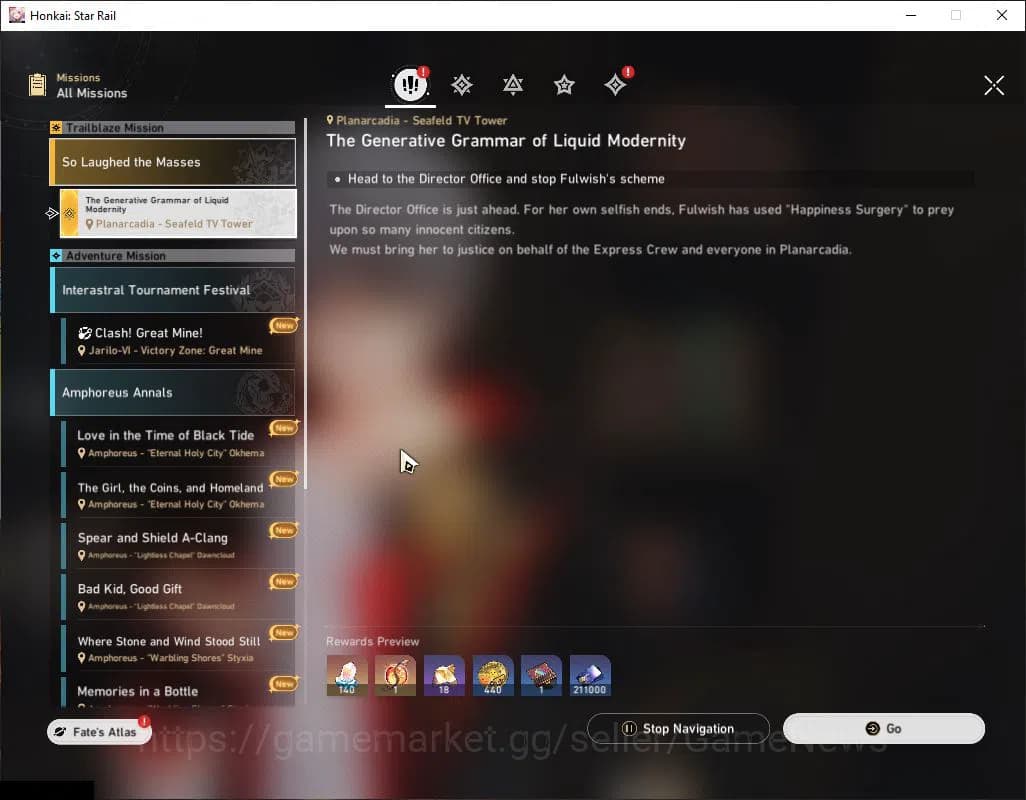Select the Clash! Great Mine! mission
Screen dimensions: 1026x800
(x=178, y=341)
